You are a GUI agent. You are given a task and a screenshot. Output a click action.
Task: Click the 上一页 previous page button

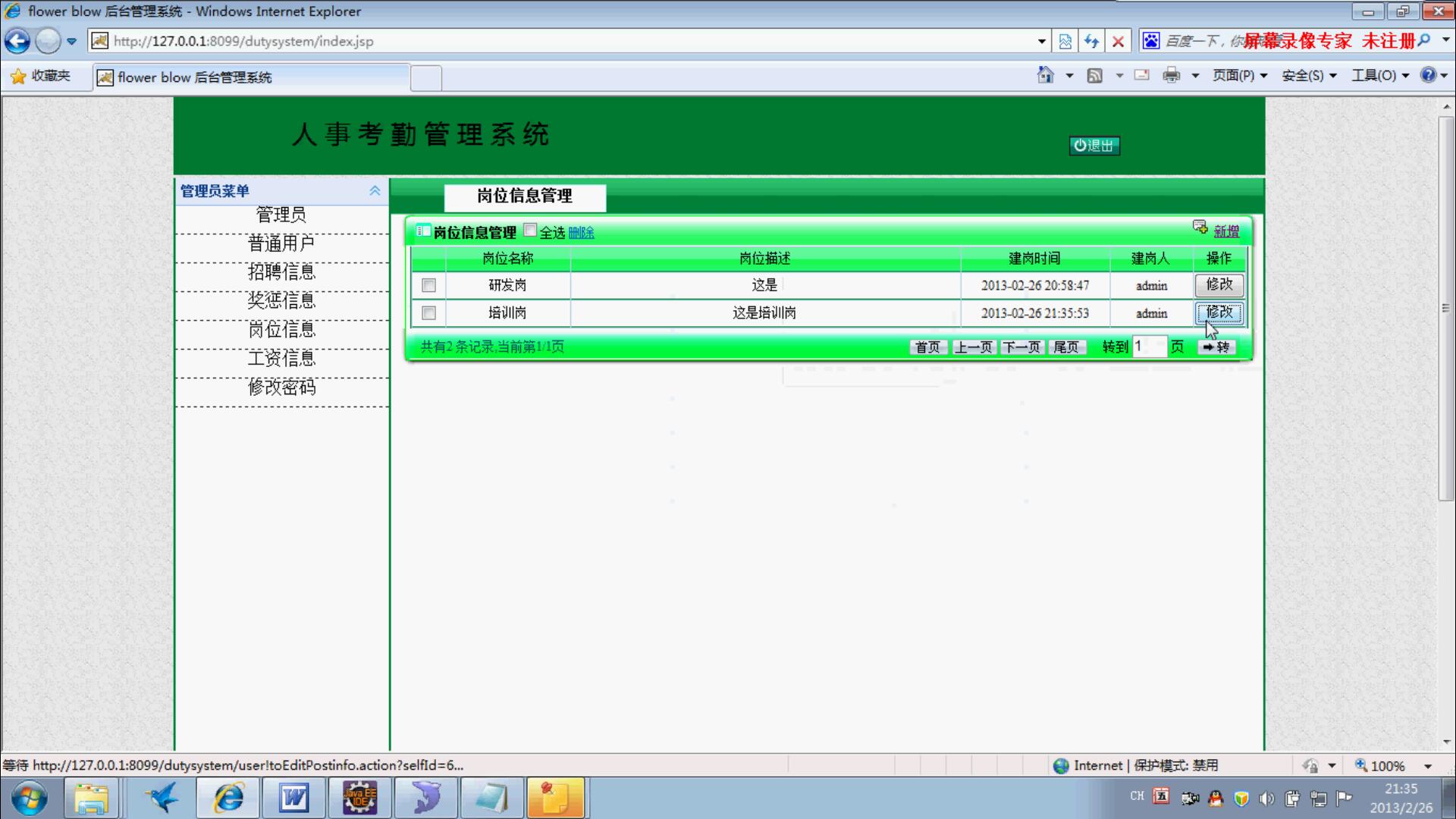[x=974, y=347]
